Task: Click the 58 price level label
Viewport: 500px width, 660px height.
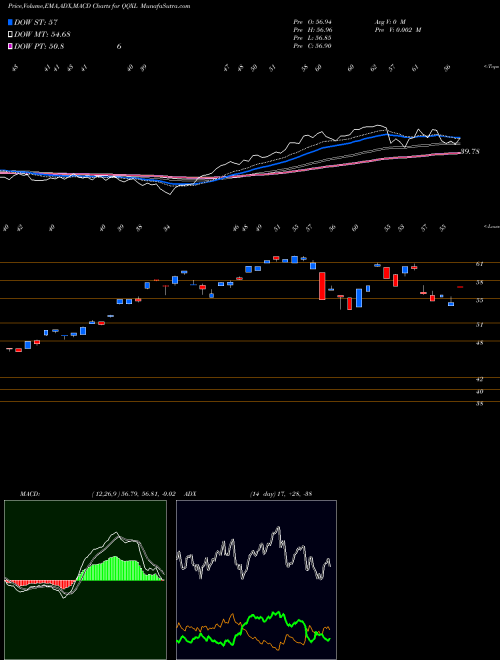Action: coord(479,282)
